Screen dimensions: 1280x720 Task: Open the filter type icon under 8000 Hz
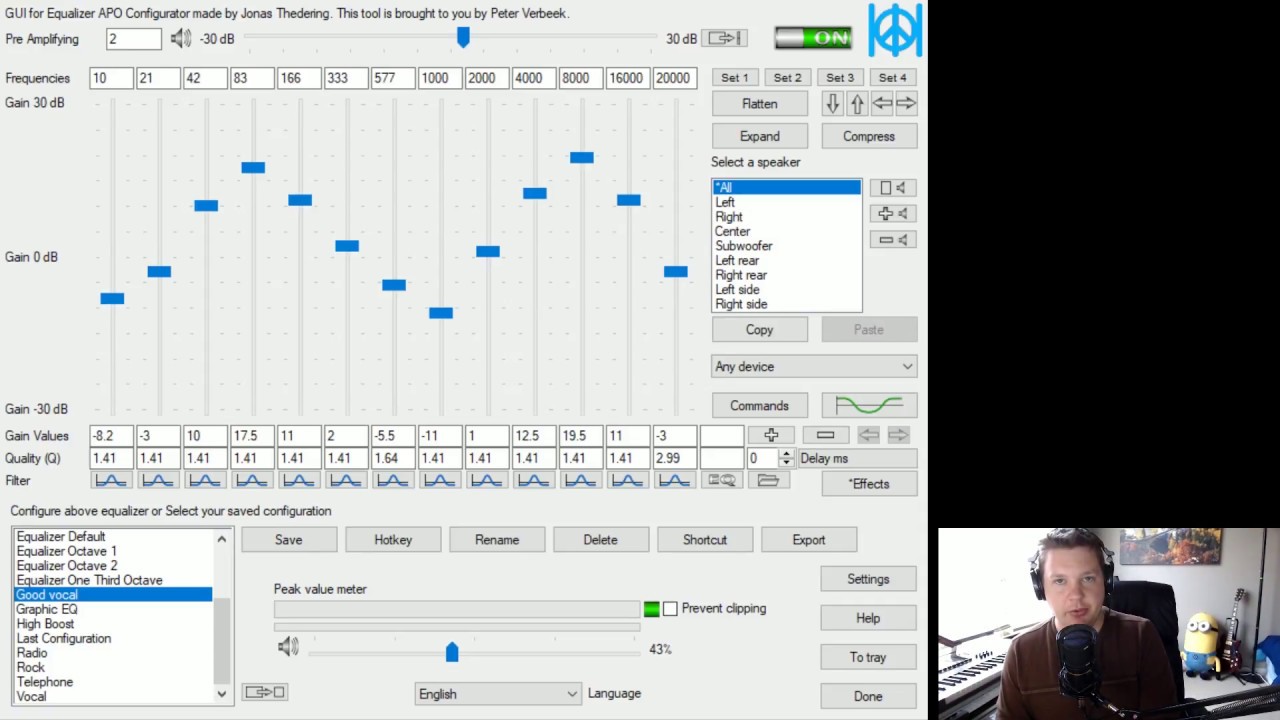581,481
